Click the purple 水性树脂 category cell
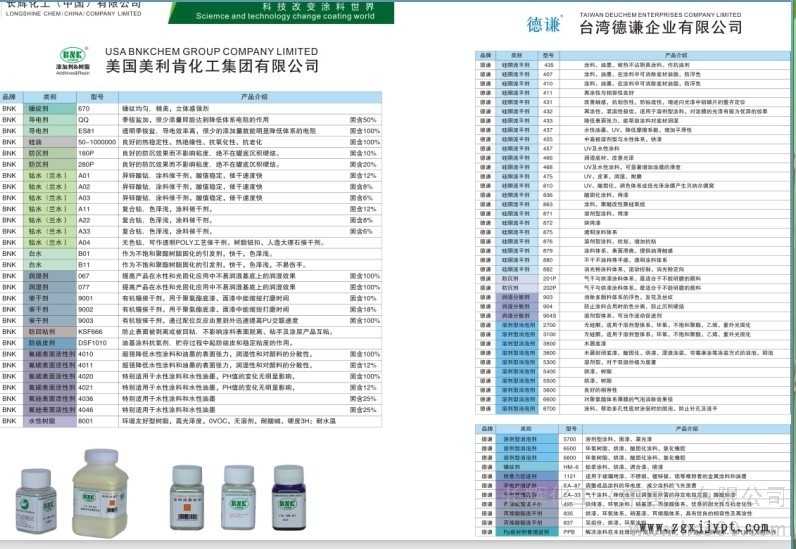Viewport: 796px width, 549px height. tap(51, 421)
